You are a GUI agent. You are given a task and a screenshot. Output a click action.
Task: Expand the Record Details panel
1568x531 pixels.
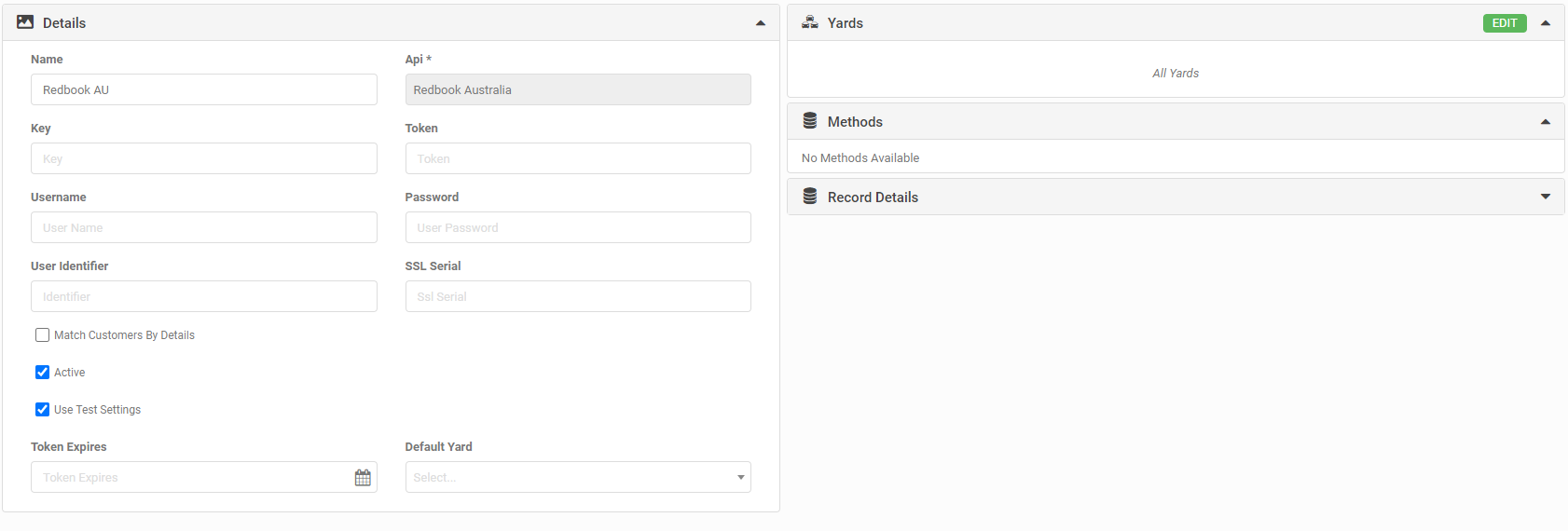(x=1546, y=197)
